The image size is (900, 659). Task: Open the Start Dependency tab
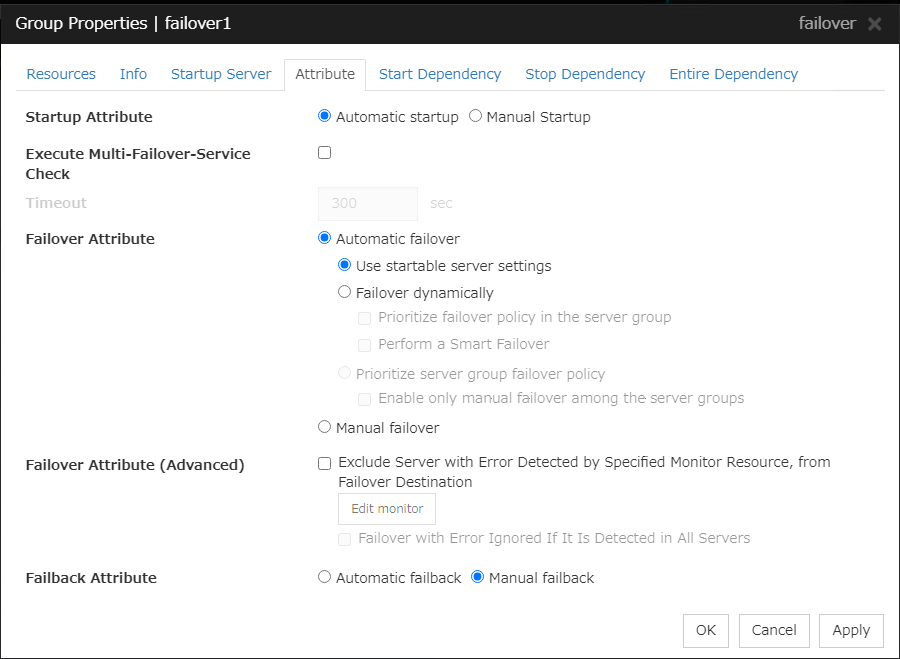pyautogui.click(x=440, y=74)
